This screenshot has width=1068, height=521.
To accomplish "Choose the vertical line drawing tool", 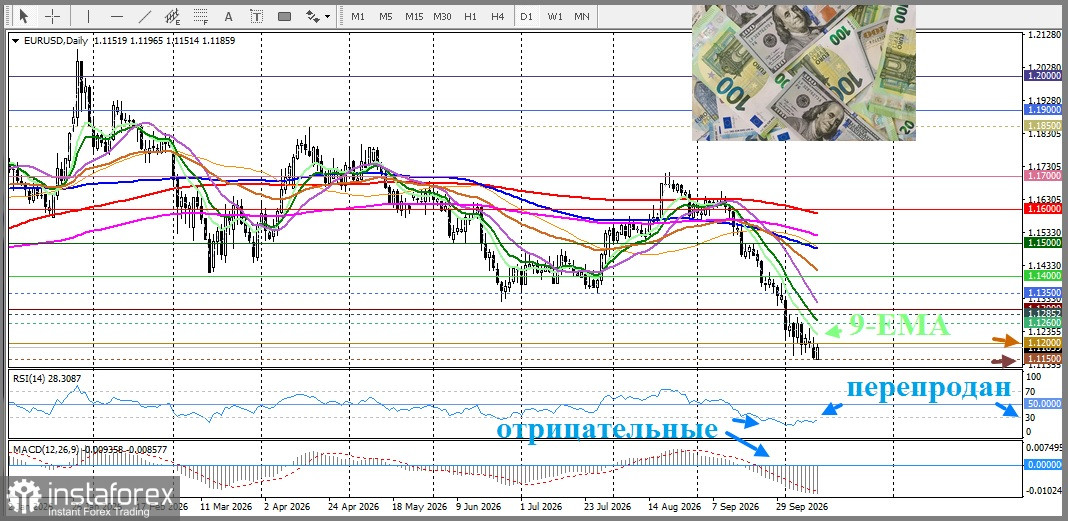I will point(88,16).
